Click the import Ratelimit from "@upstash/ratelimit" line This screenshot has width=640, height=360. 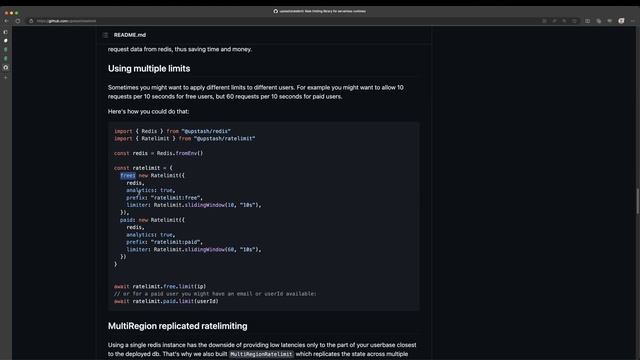[x=184, y=138]
